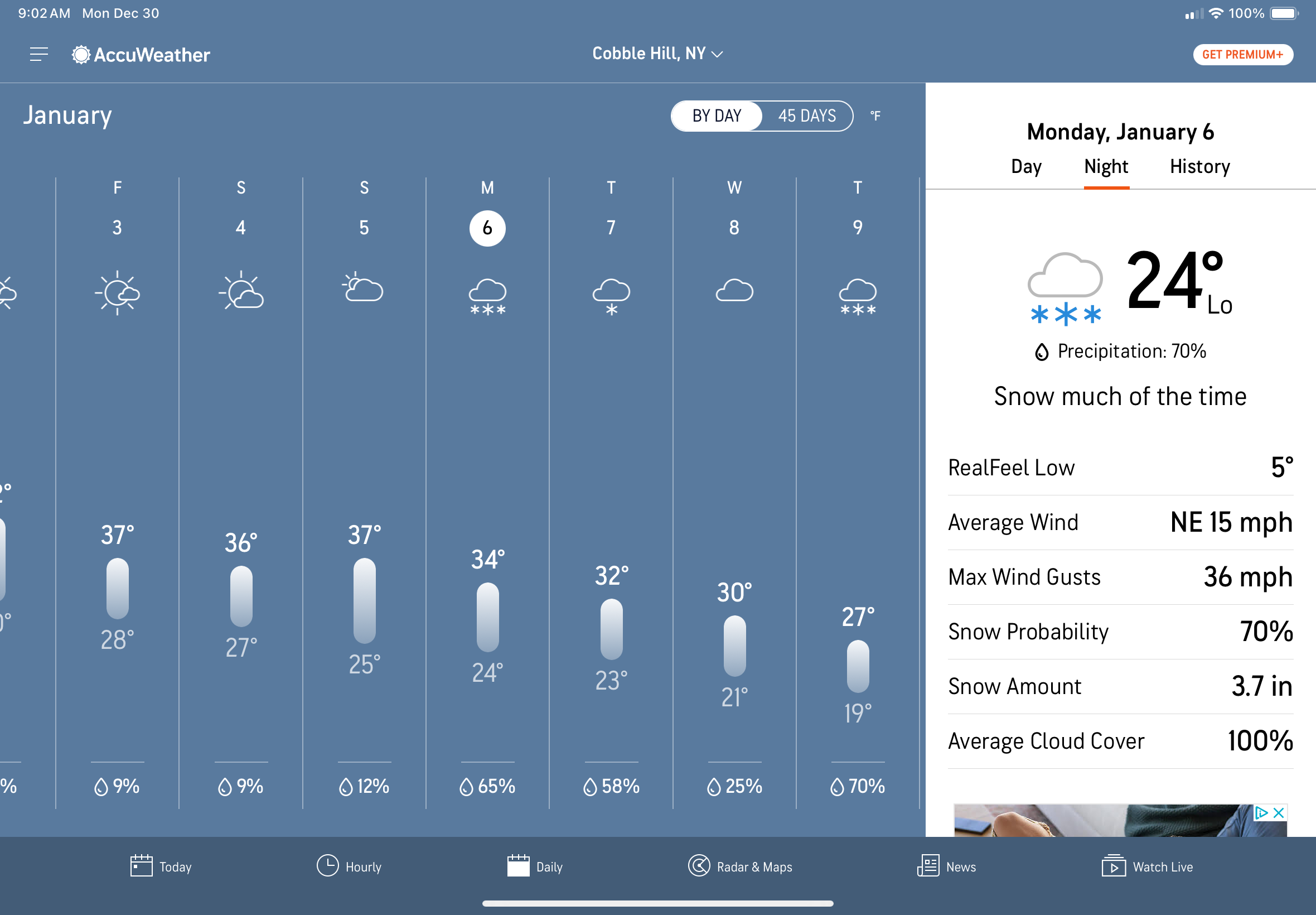The width and height of the screenshot is (1316, 915).
Task: Open the advertisement banner image
Action: point(1120,820)
